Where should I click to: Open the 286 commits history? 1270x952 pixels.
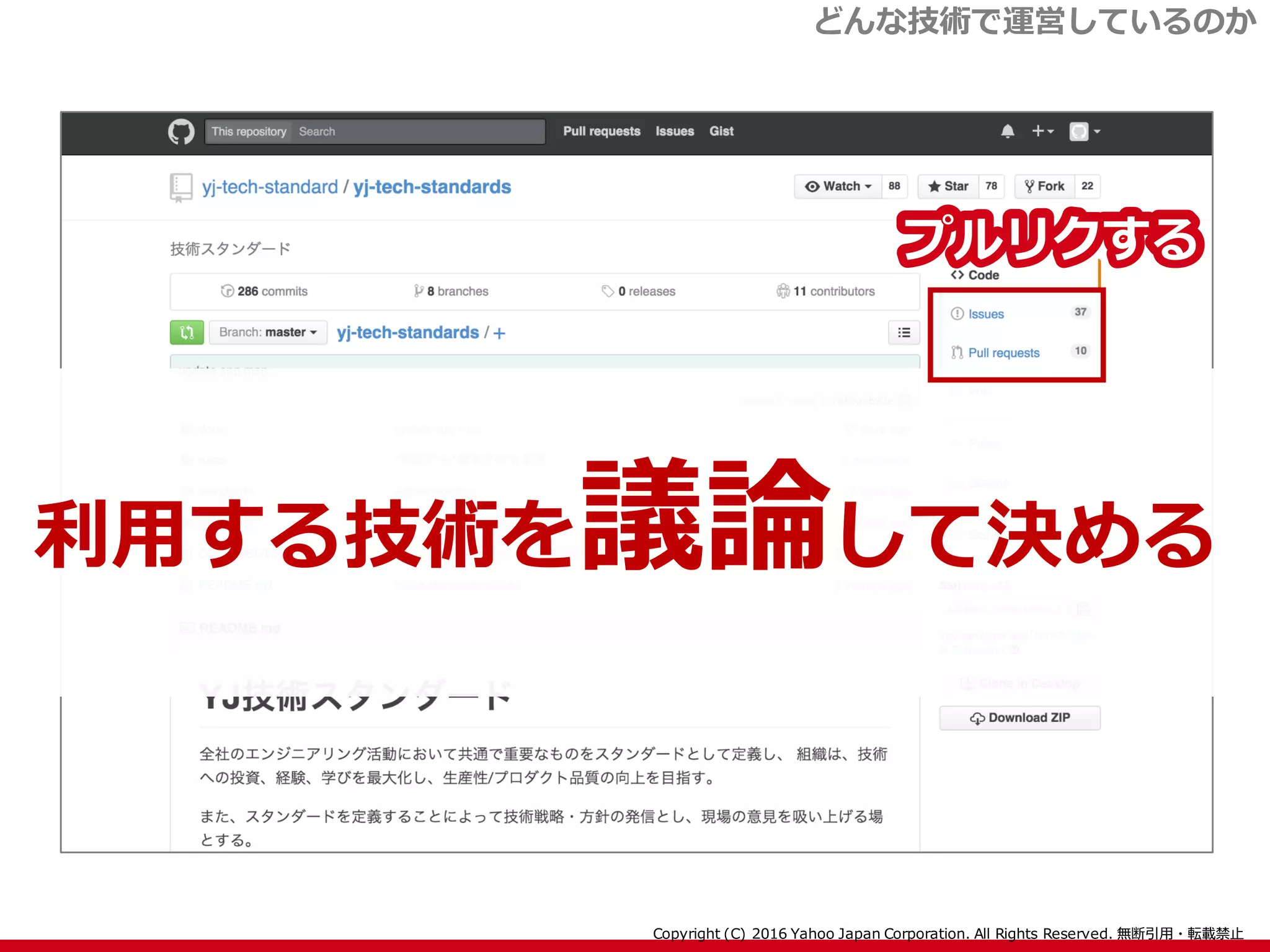click(264, 291)
